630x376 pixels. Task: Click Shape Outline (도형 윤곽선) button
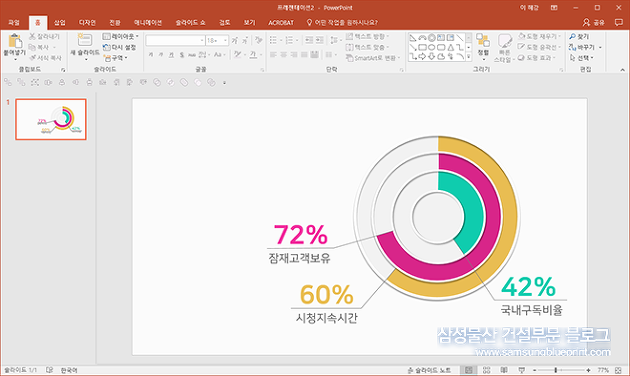point(539,47)
